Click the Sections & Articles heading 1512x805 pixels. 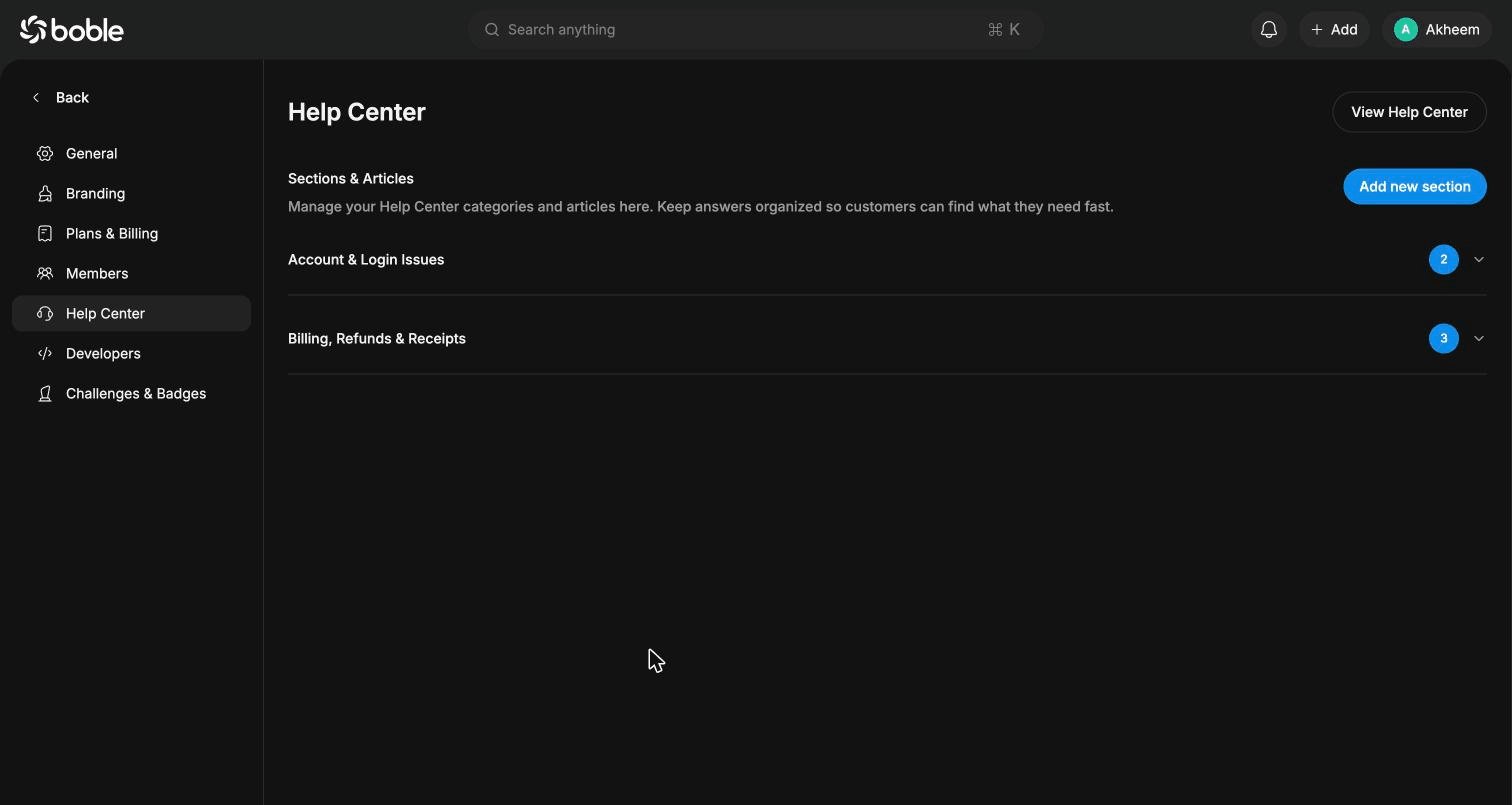(351, 179)
